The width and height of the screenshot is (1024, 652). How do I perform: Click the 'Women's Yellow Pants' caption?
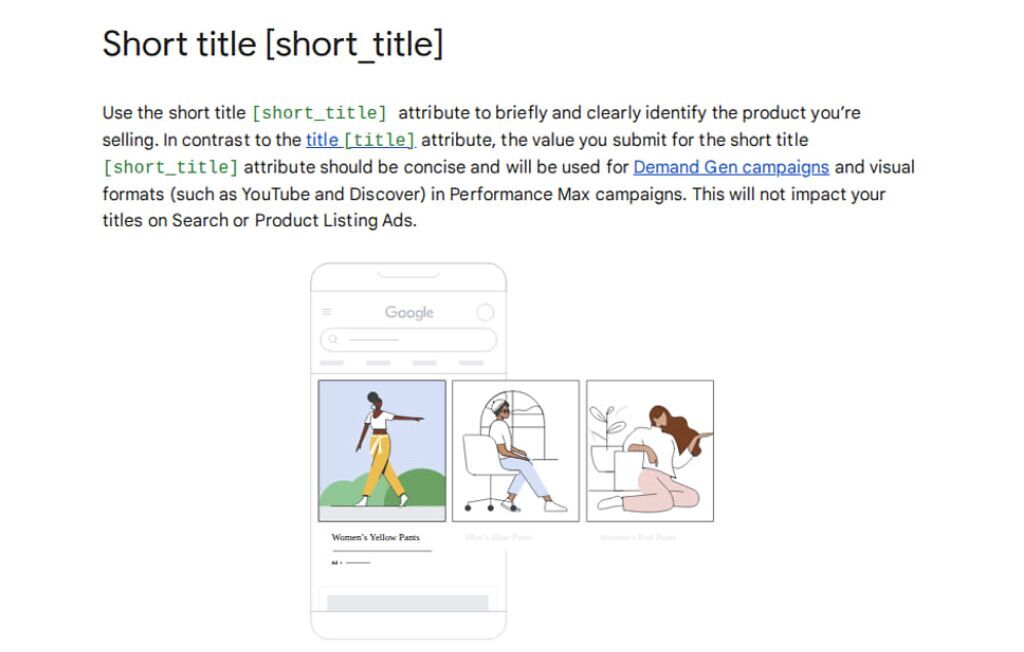pos(376,537)
